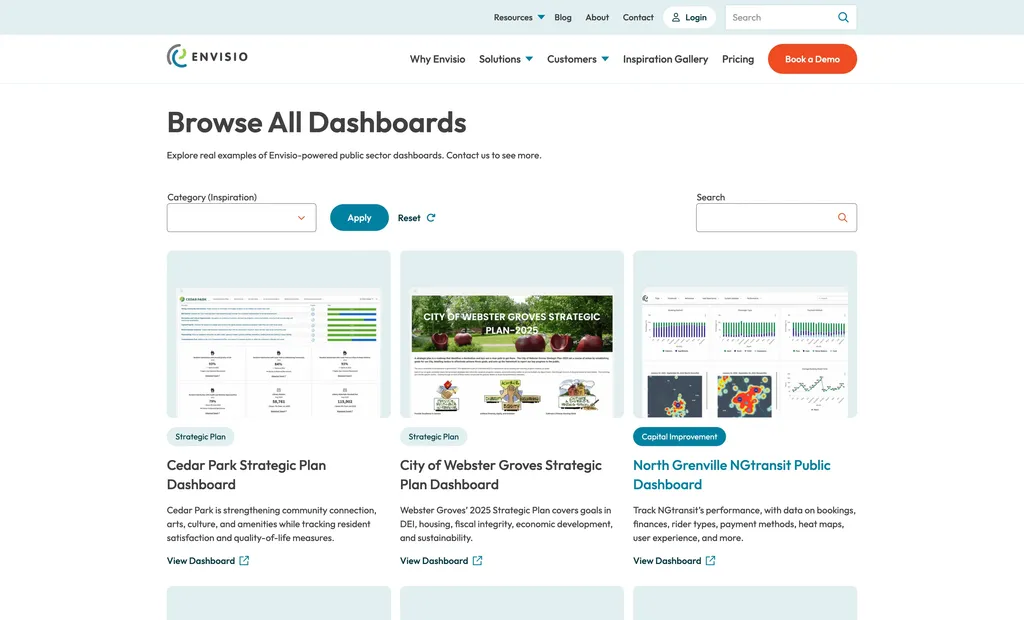
Task: Click the Capital Improvement tag
Action: (x=679, y=436)
